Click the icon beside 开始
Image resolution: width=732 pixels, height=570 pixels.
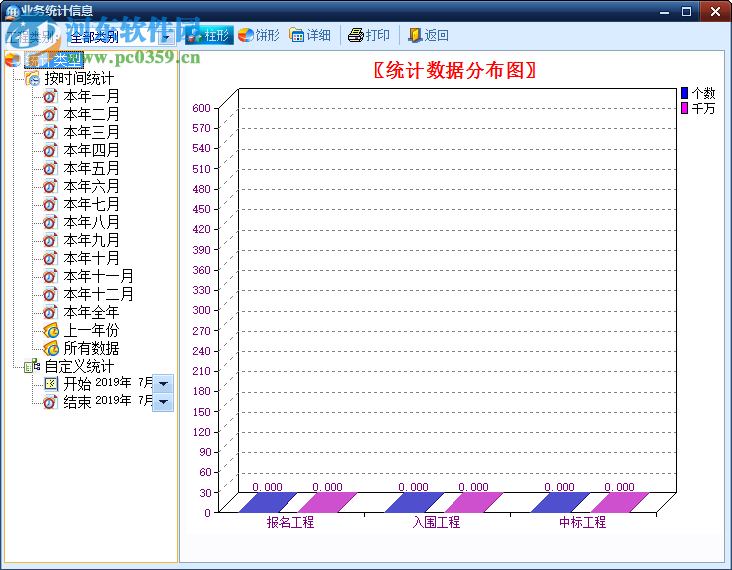click(x=50, y=384)
